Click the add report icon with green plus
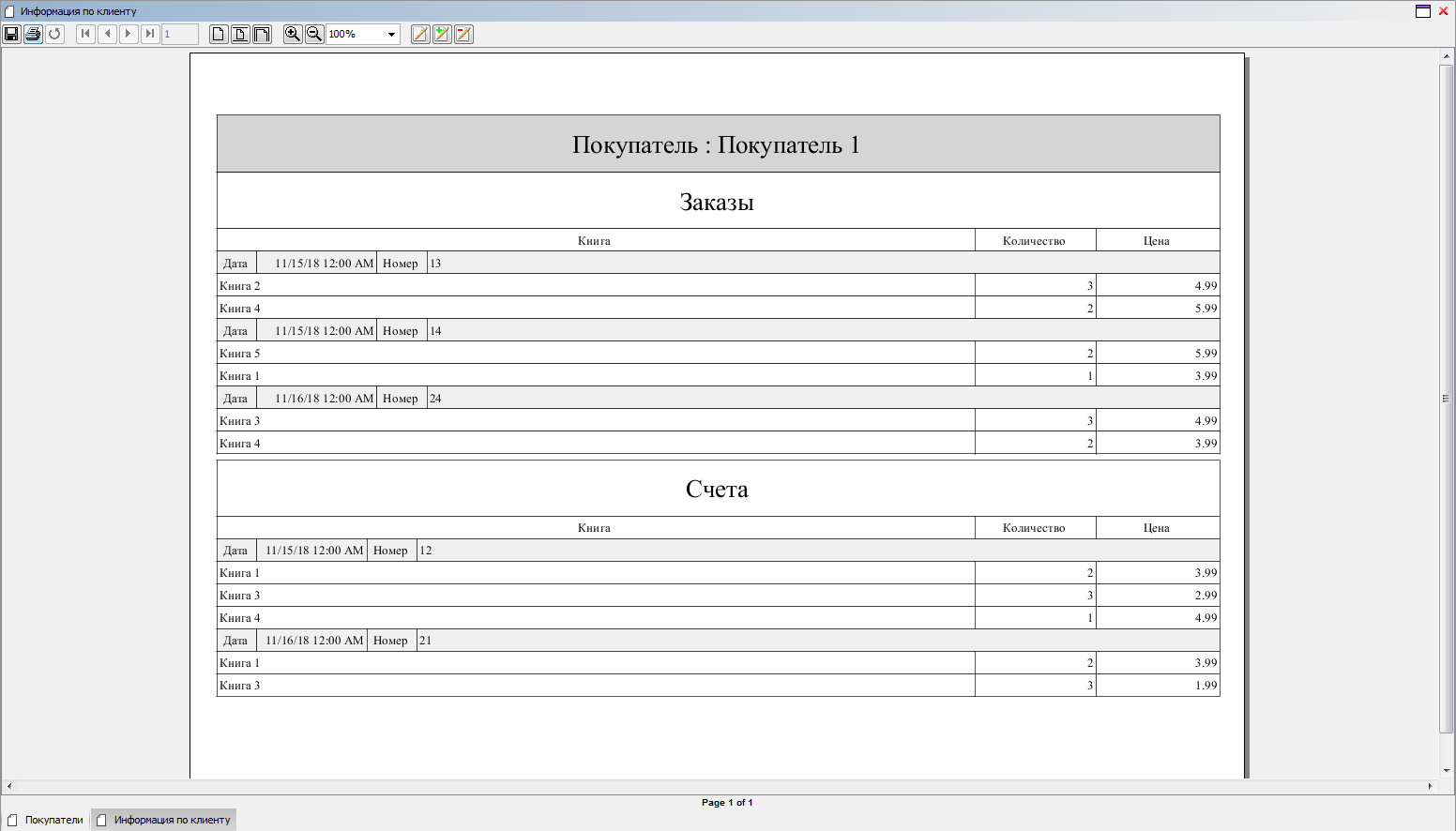This screenshot has height=831, width=1456. point(442,34)
